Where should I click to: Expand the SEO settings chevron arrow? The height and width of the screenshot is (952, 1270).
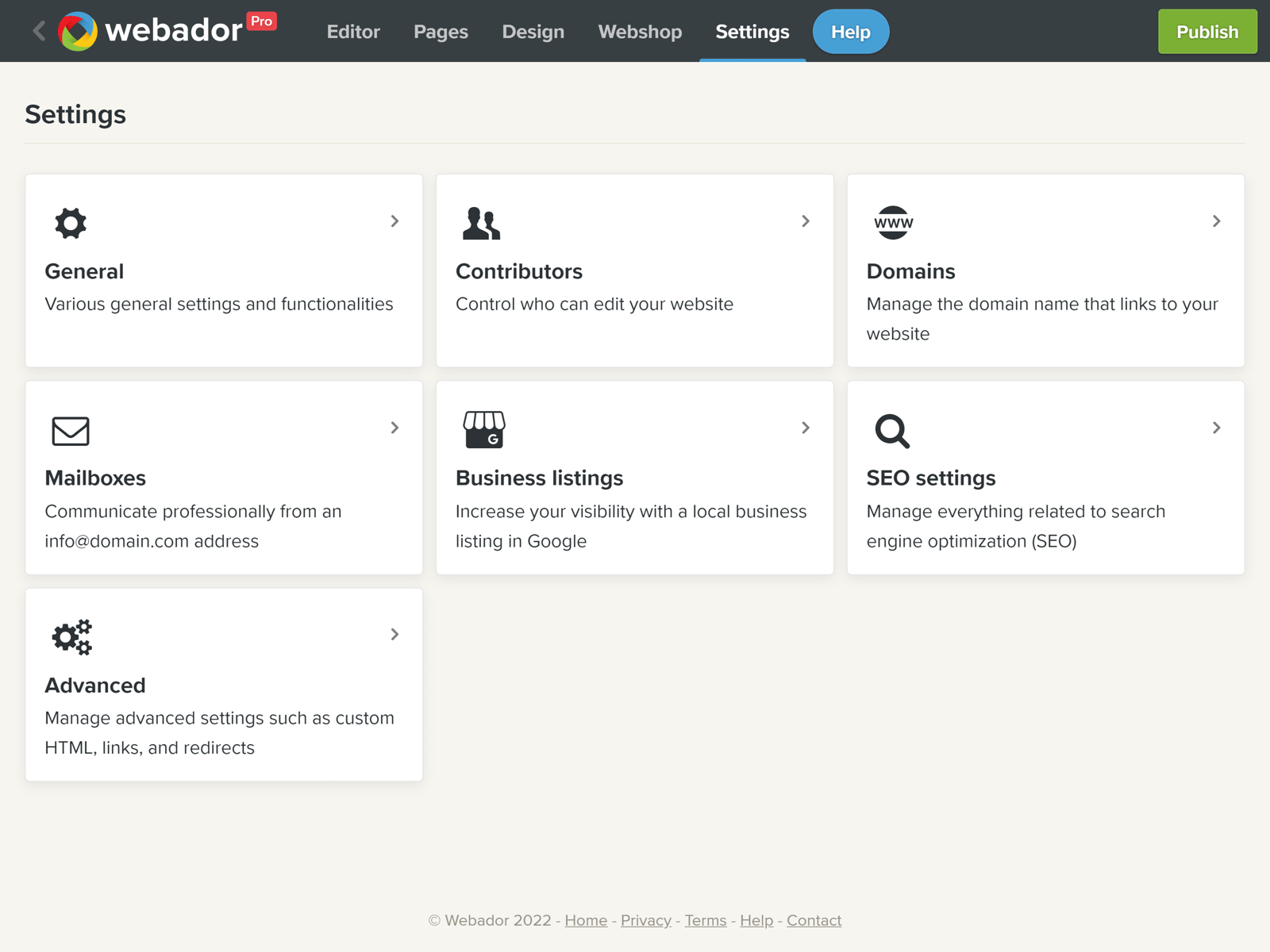(1216, 428)
